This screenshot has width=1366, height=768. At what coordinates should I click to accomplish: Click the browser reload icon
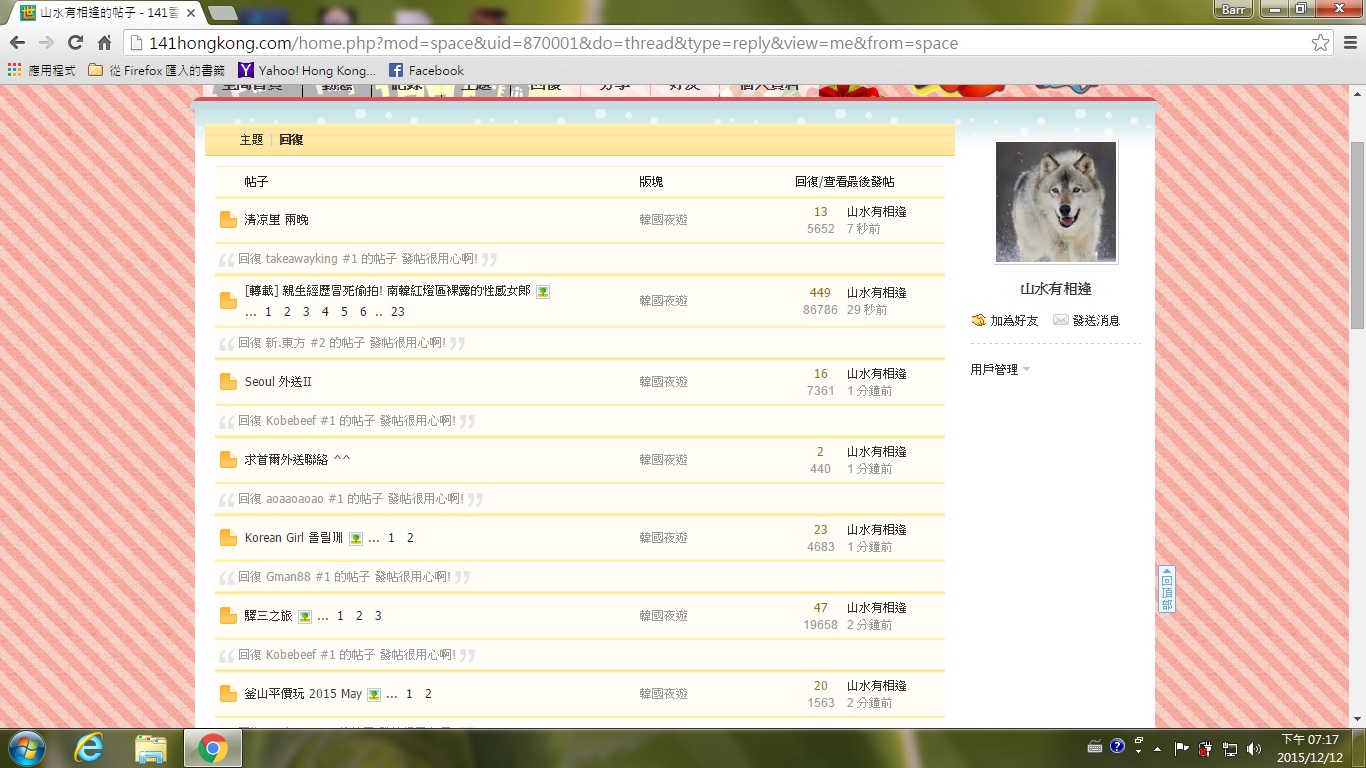[x=75, y=43]
